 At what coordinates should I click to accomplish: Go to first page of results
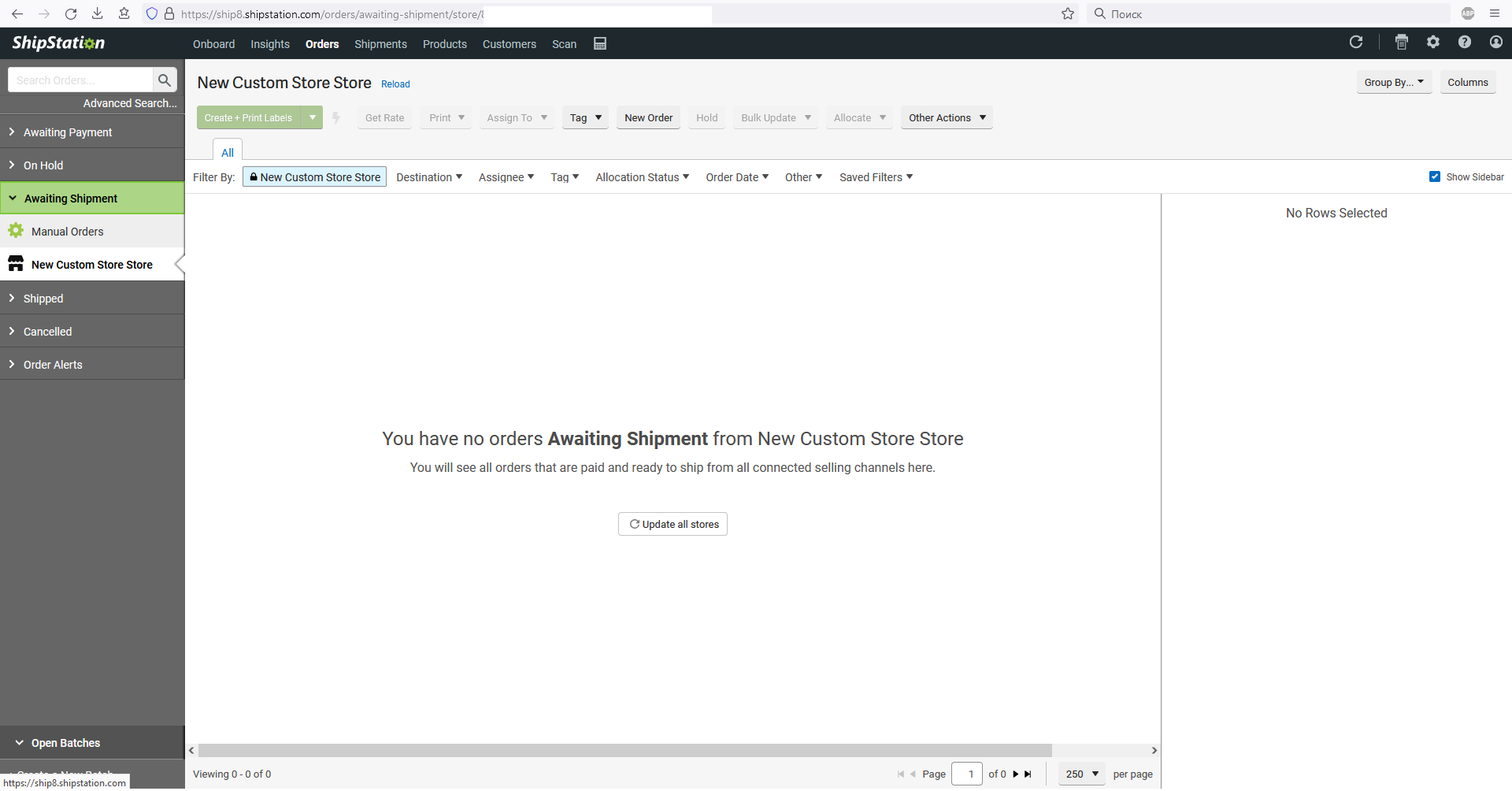[x=901, y=774]
